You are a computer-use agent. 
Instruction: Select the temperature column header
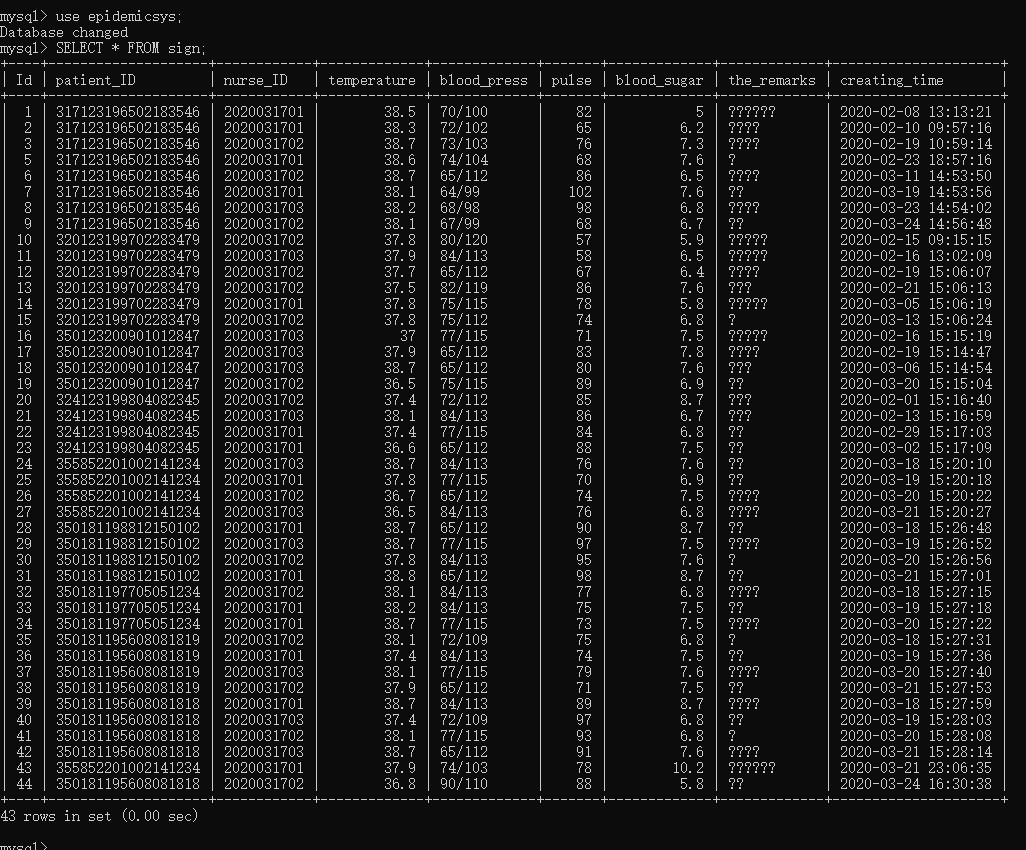tap(372, 80)
